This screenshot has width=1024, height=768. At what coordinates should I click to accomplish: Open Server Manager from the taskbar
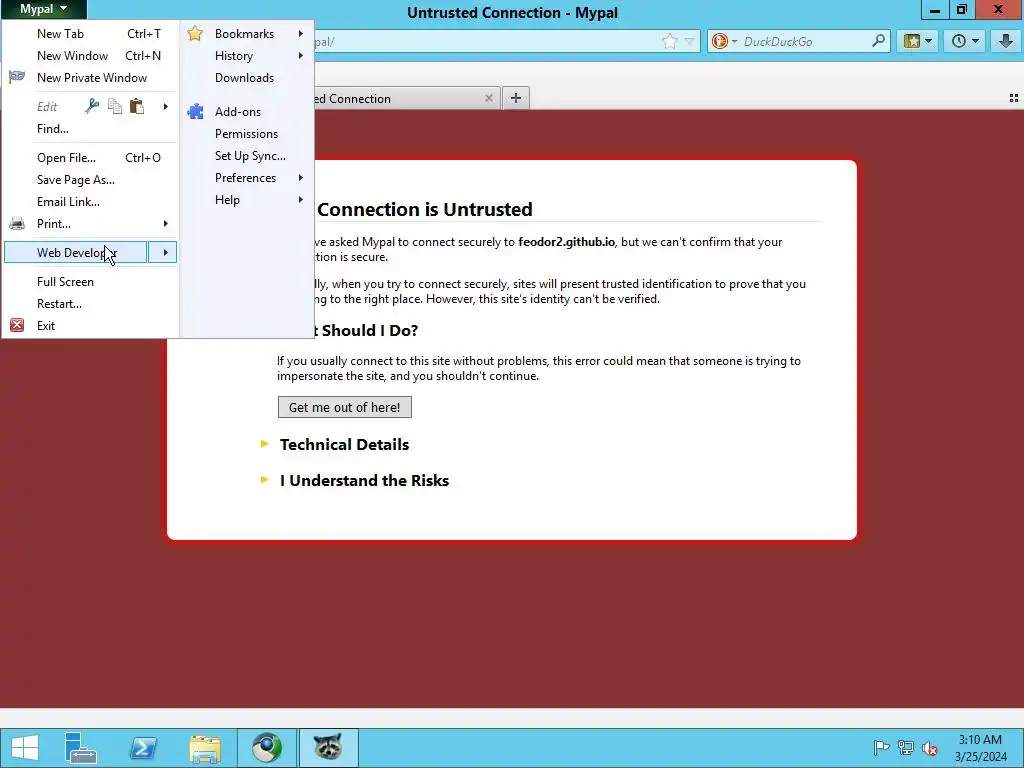click(x=81, y=748)
